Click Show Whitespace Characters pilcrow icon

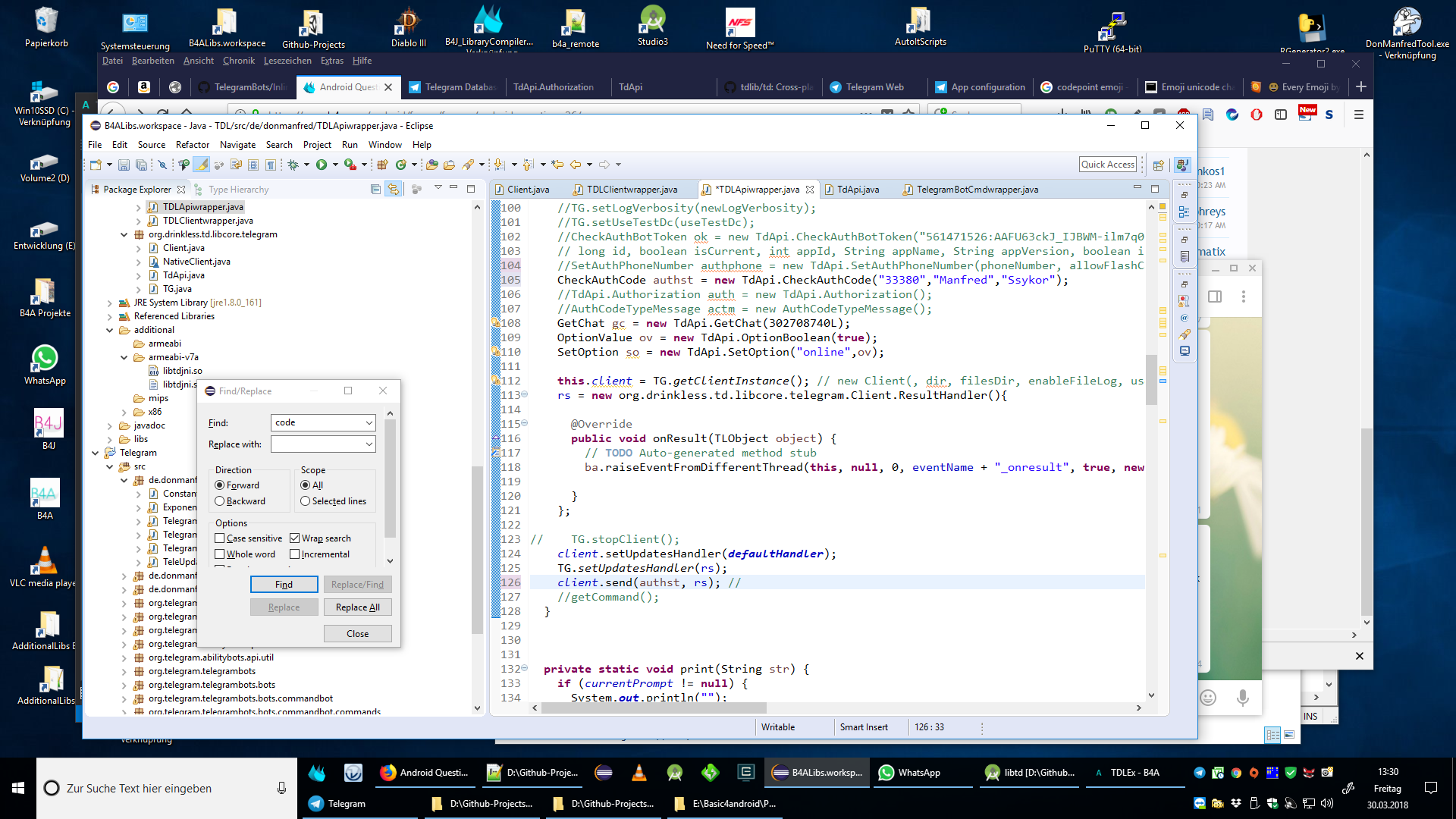[270, 165]
